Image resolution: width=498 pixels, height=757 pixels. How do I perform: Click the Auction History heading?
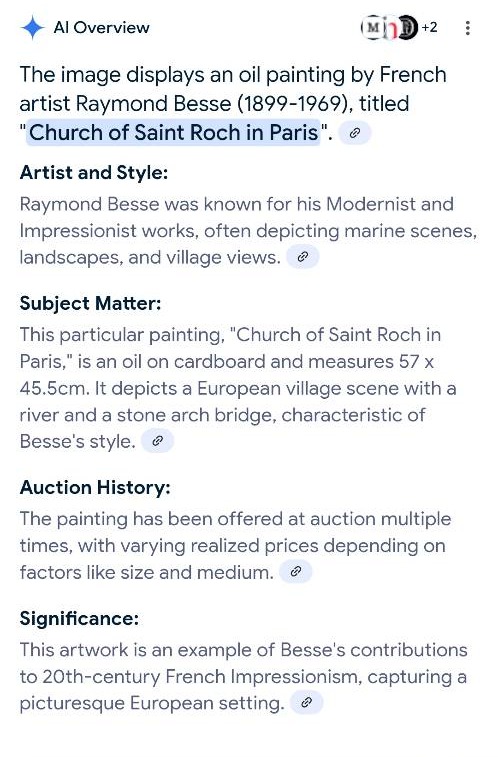coord(95,487)
